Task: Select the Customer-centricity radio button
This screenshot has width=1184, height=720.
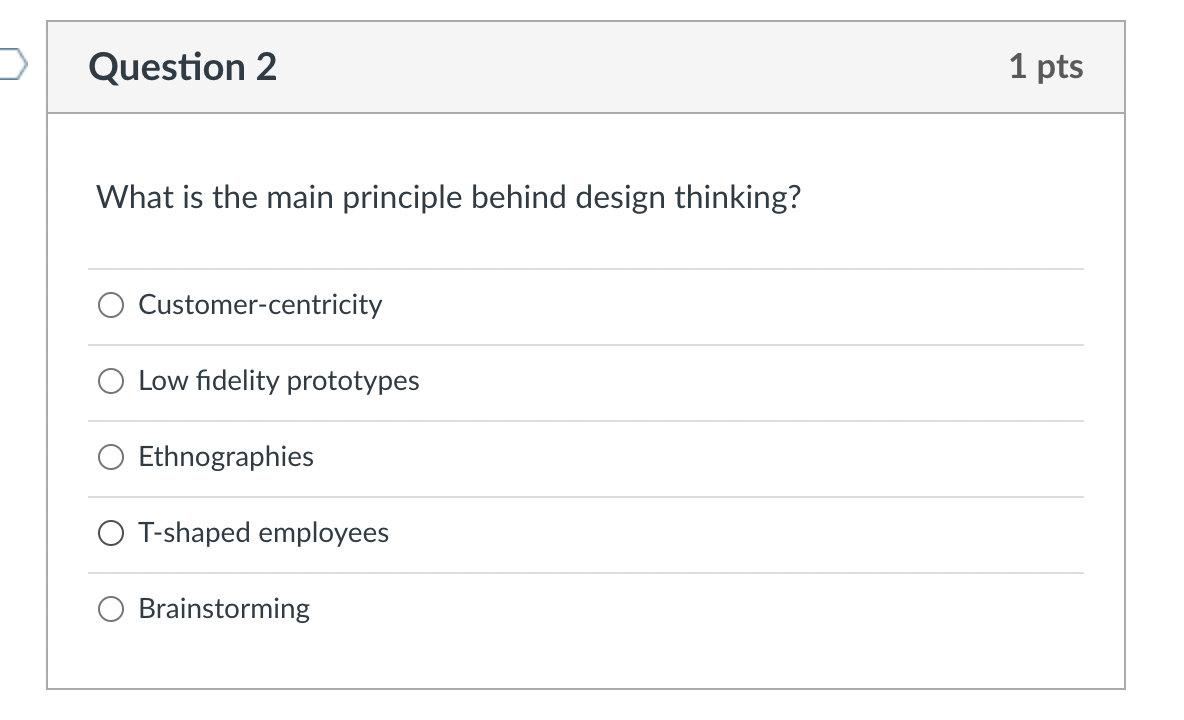Action: click(x=111, y=305)
